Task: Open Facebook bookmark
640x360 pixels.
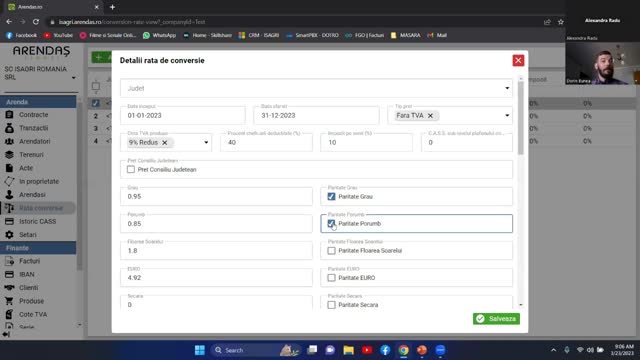Action: [21, 36]
